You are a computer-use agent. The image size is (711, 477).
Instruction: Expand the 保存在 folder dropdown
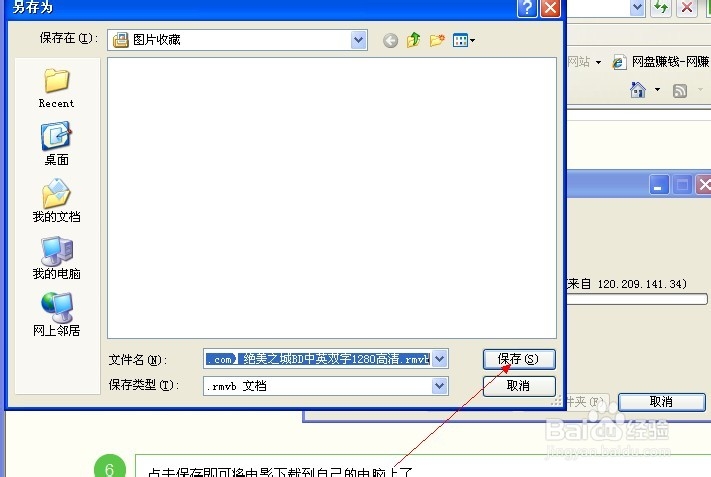358,40
